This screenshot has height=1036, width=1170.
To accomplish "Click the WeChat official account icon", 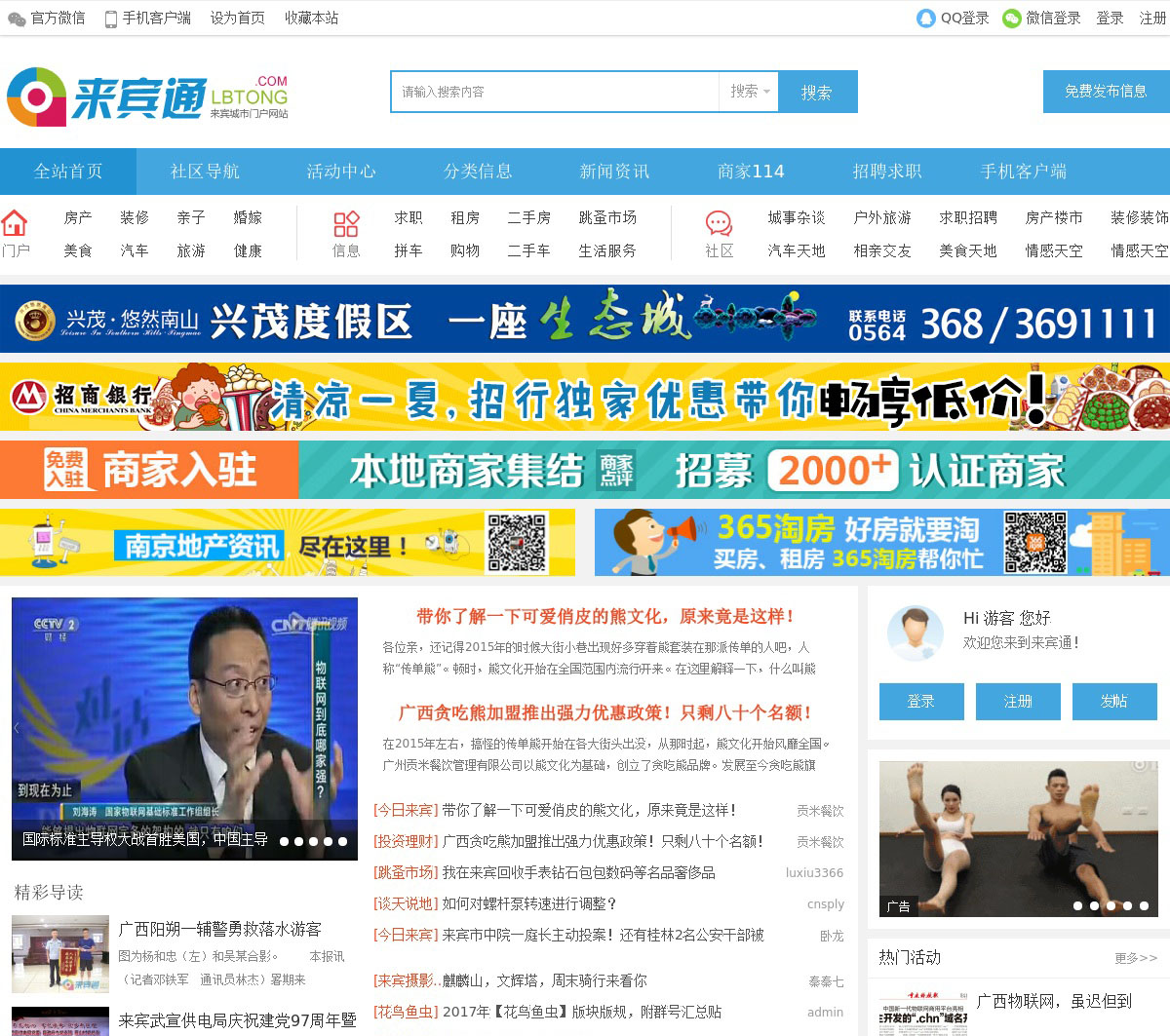I will coord(17,19).
